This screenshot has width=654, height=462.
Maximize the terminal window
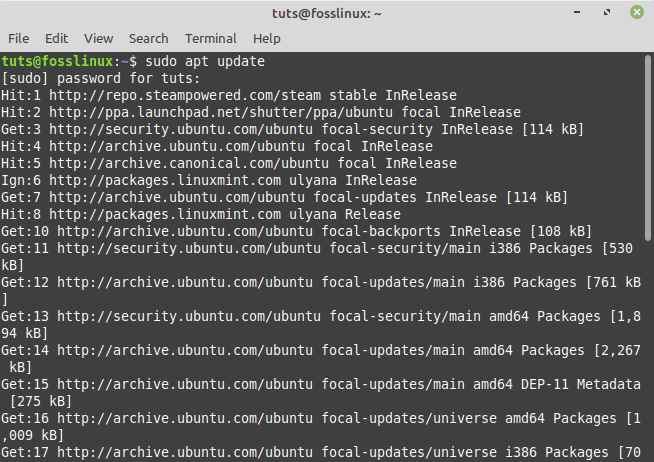click(x=607, y=13)
